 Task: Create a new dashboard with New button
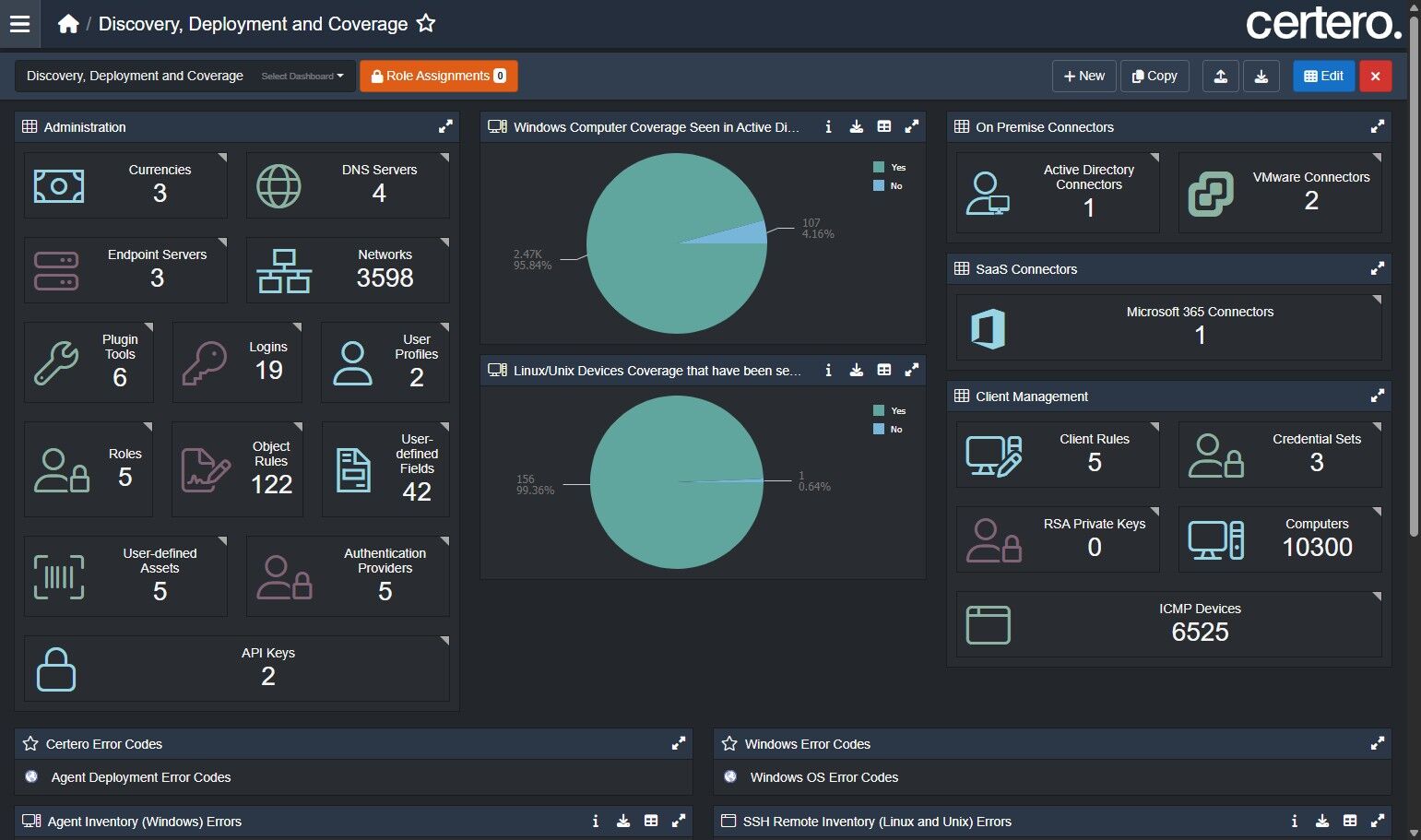(x=1084, y=77)
